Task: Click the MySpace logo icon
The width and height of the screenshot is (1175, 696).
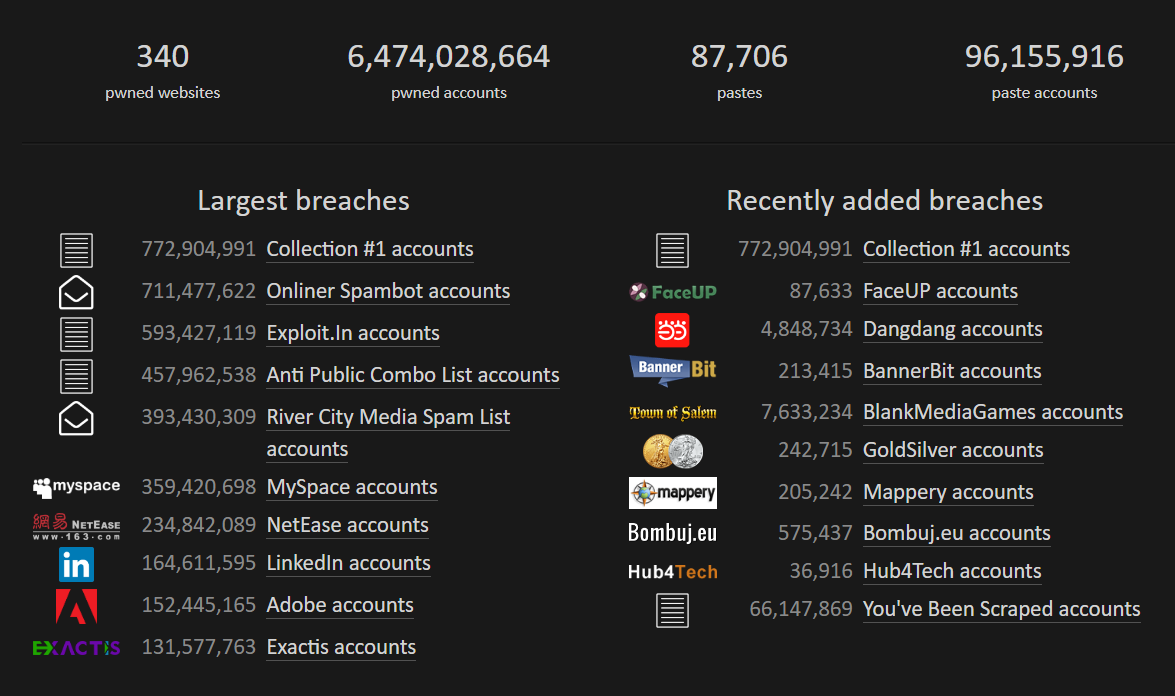Action: click(76, 487)
